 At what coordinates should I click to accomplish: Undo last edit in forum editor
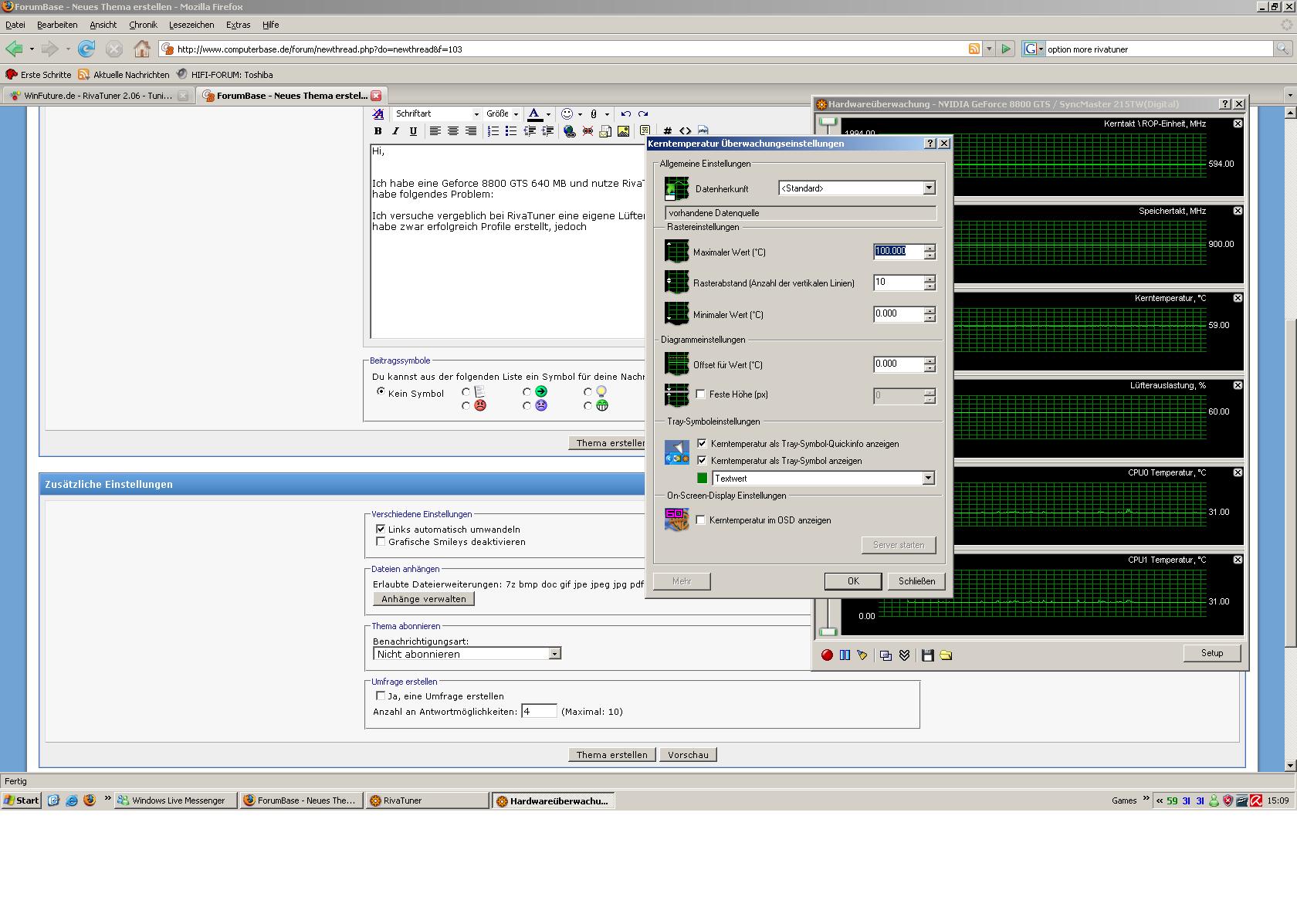(x=626, y=113)
